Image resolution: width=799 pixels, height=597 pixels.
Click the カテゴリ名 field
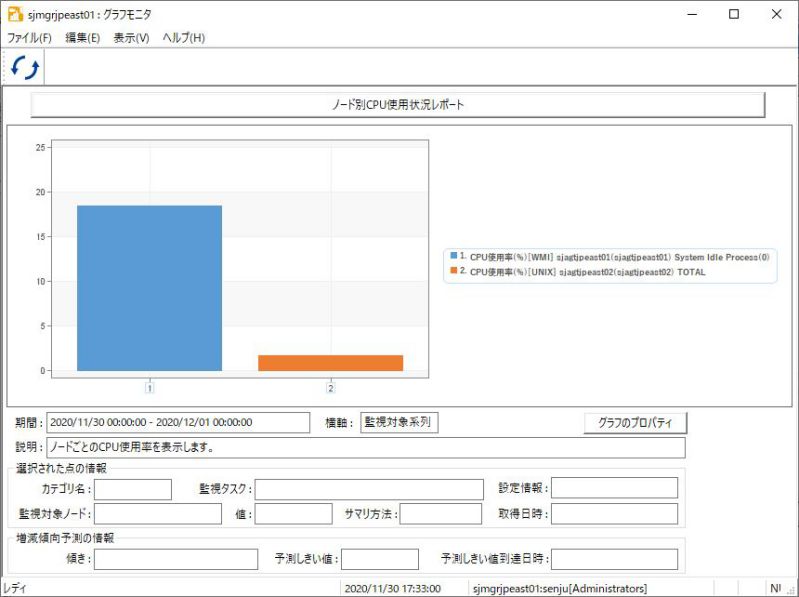point(133,490)
